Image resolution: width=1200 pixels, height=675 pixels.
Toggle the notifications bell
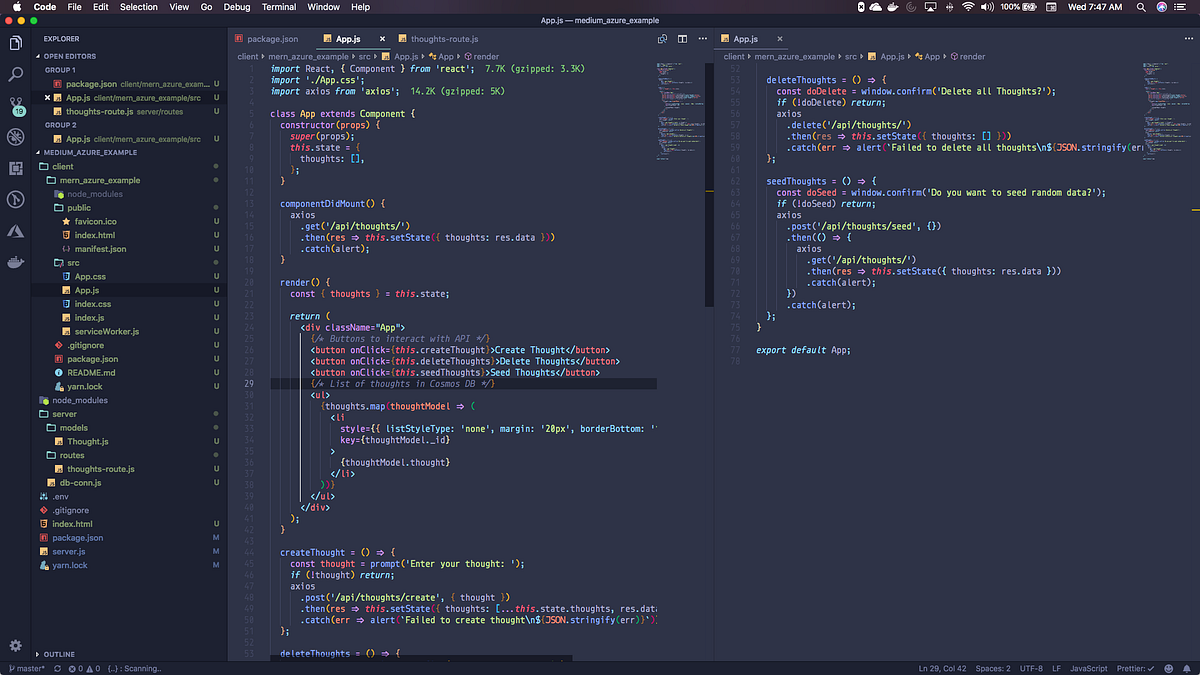point(1186,668)
